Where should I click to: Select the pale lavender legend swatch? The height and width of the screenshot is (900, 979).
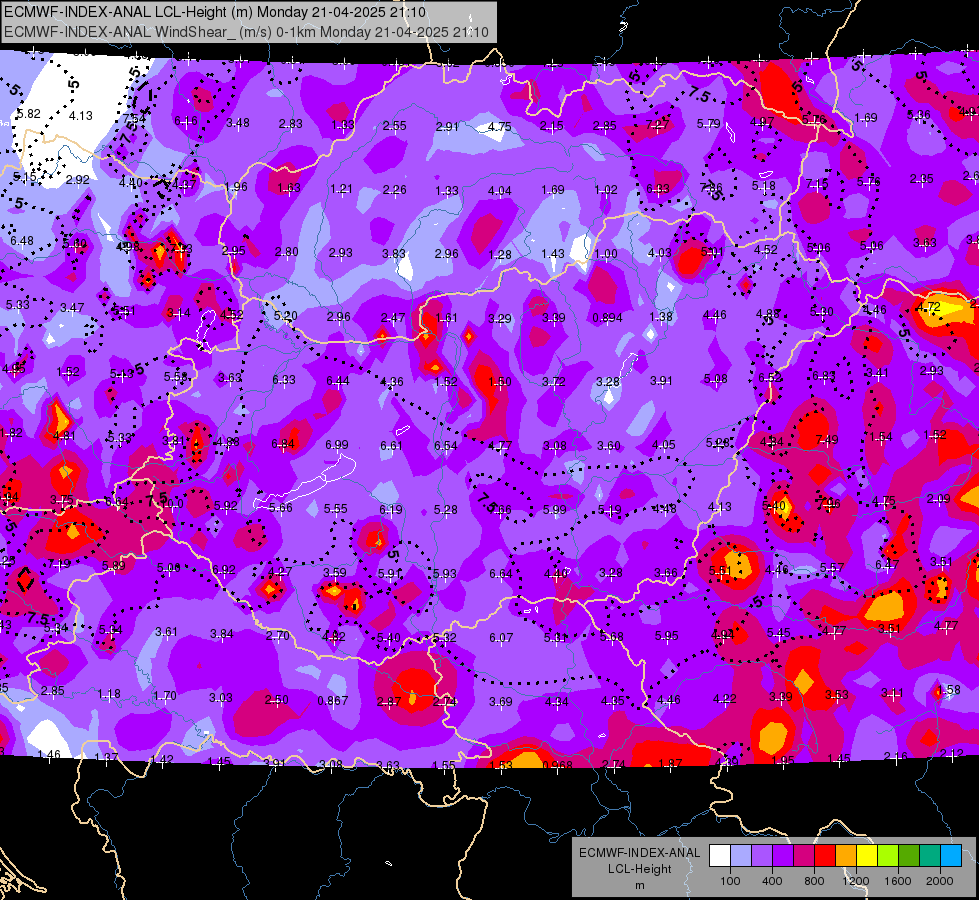[741, 856]
